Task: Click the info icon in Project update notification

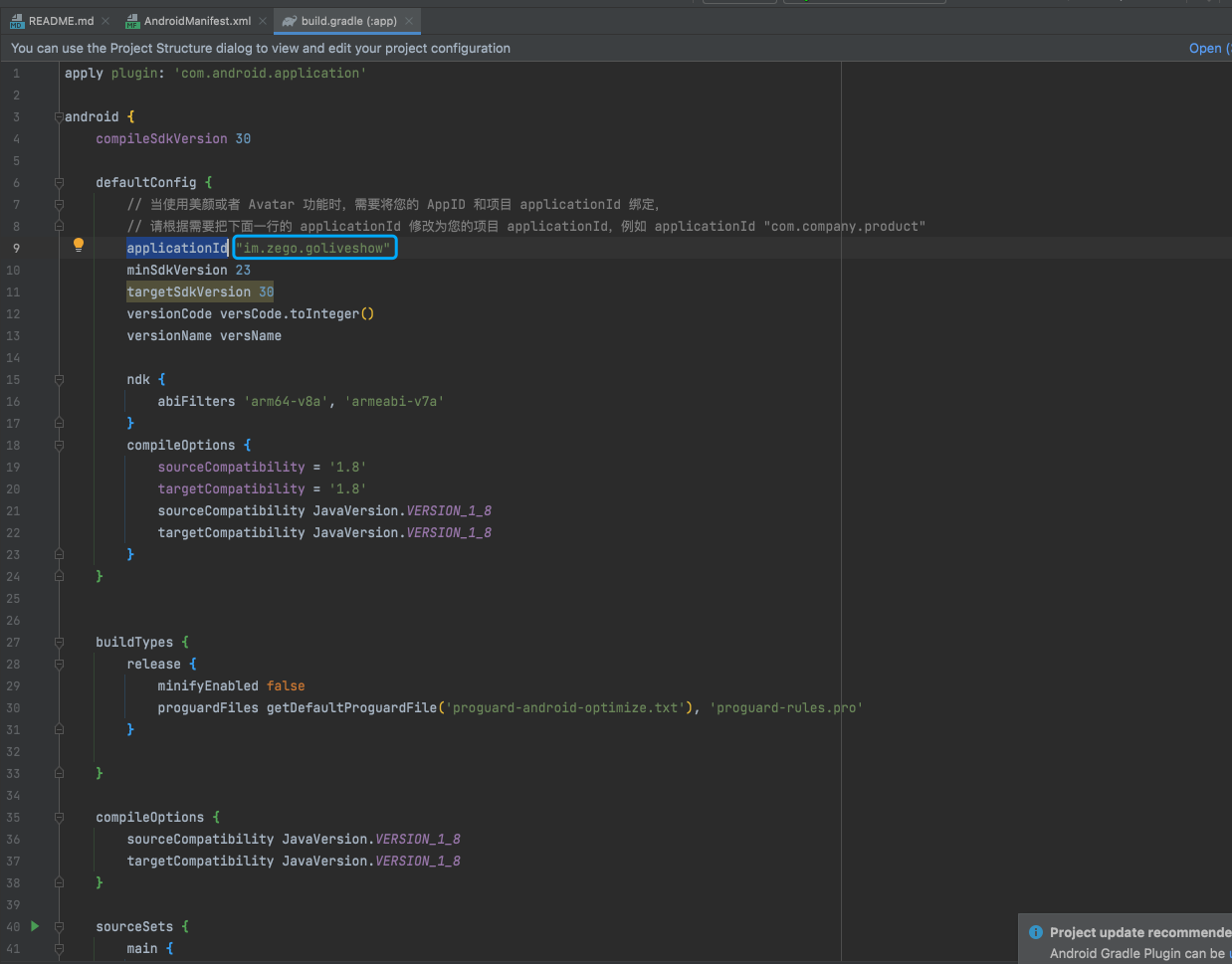Action: (1036, 932)
